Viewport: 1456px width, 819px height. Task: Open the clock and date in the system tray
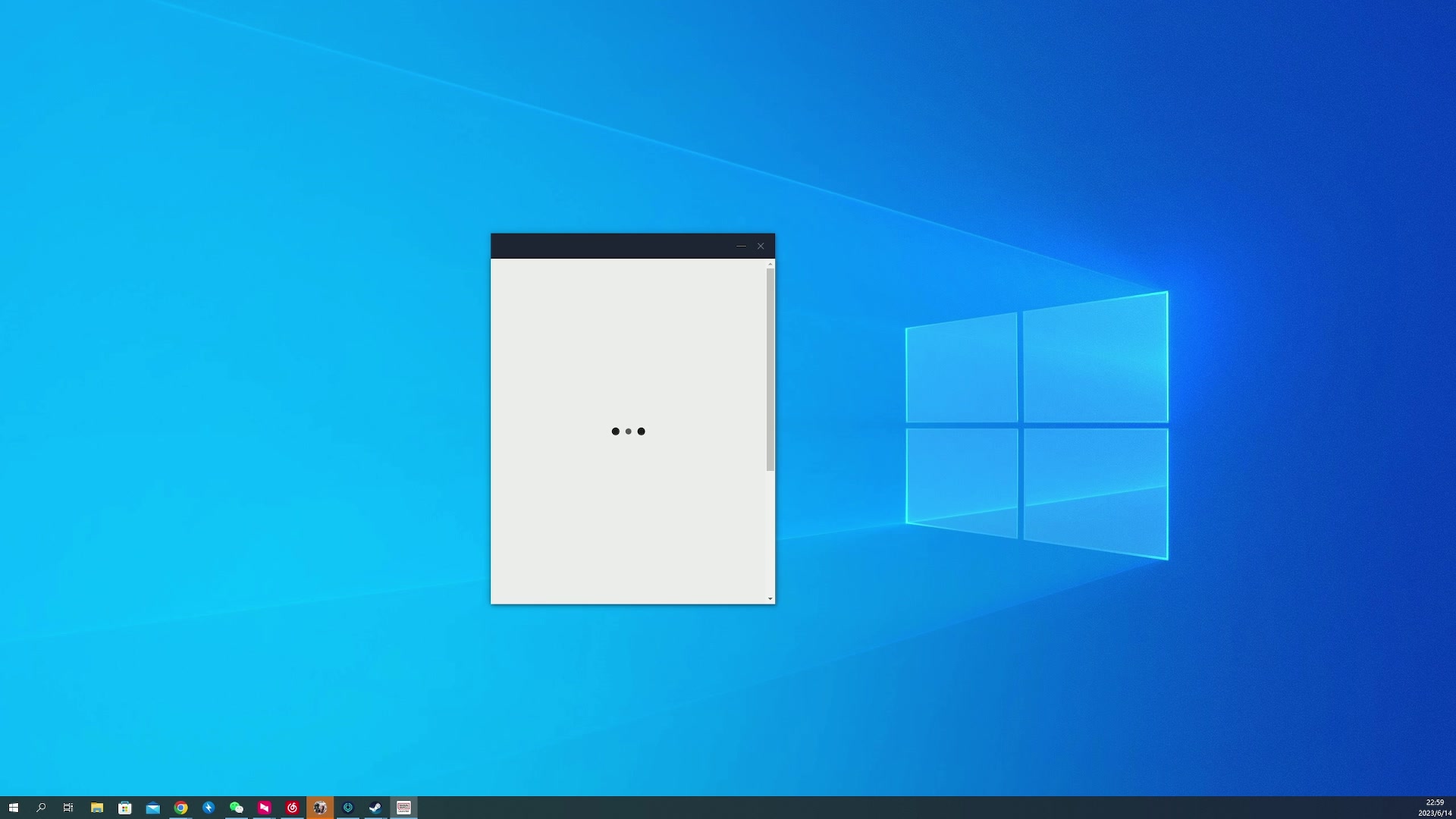coord(1434,808)
